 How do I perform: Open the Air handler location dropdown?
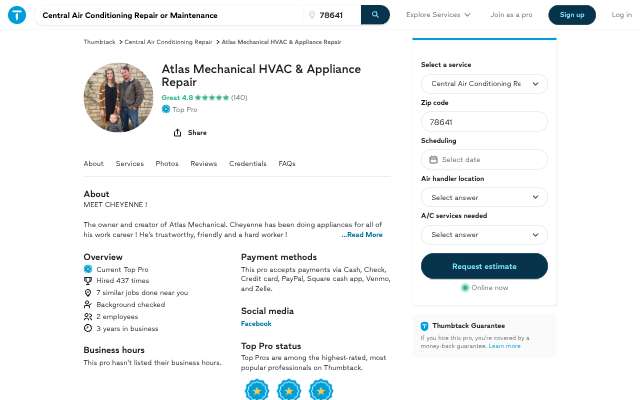click(484, 198)
